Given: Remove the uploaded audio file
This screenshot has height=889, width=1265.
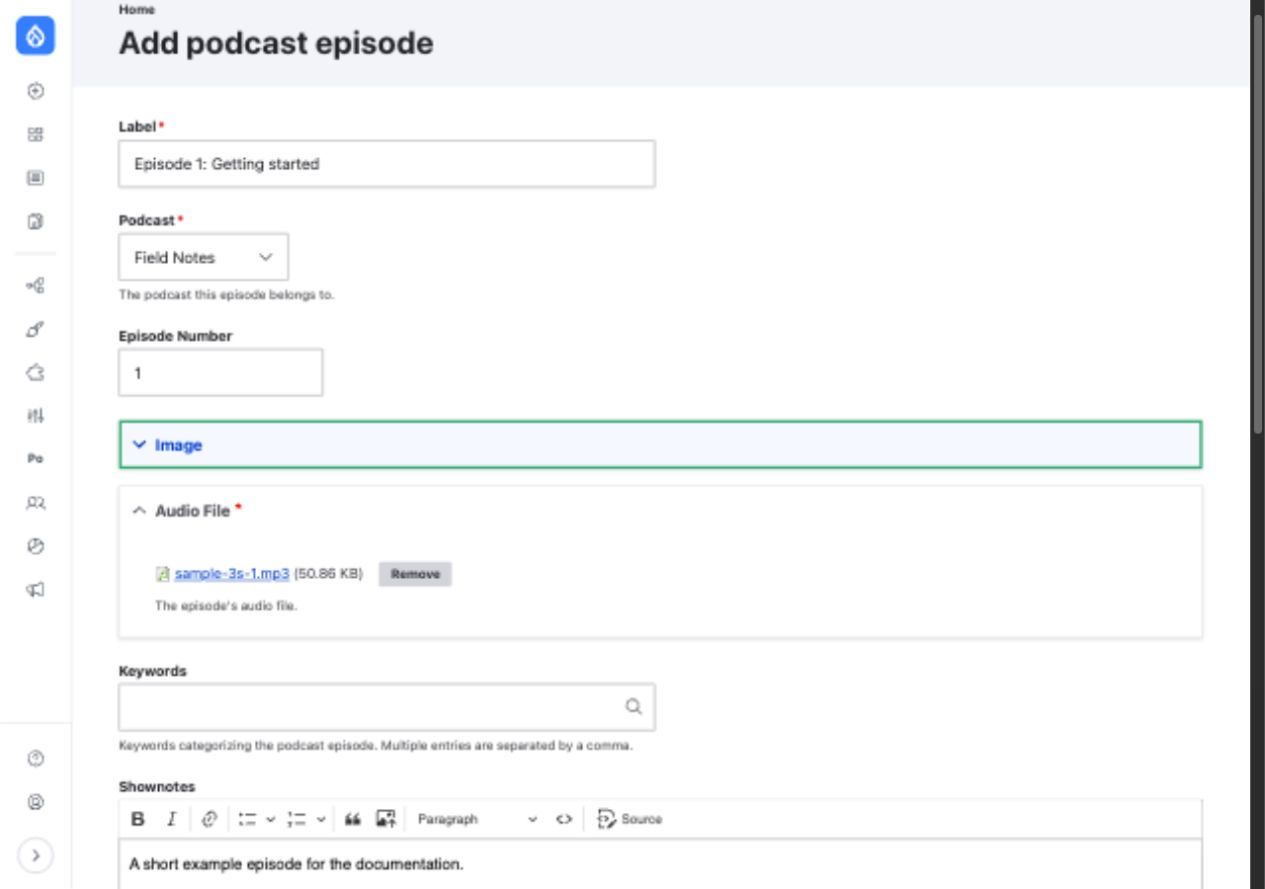Looking at the screenshot, I should click(415, 574).
